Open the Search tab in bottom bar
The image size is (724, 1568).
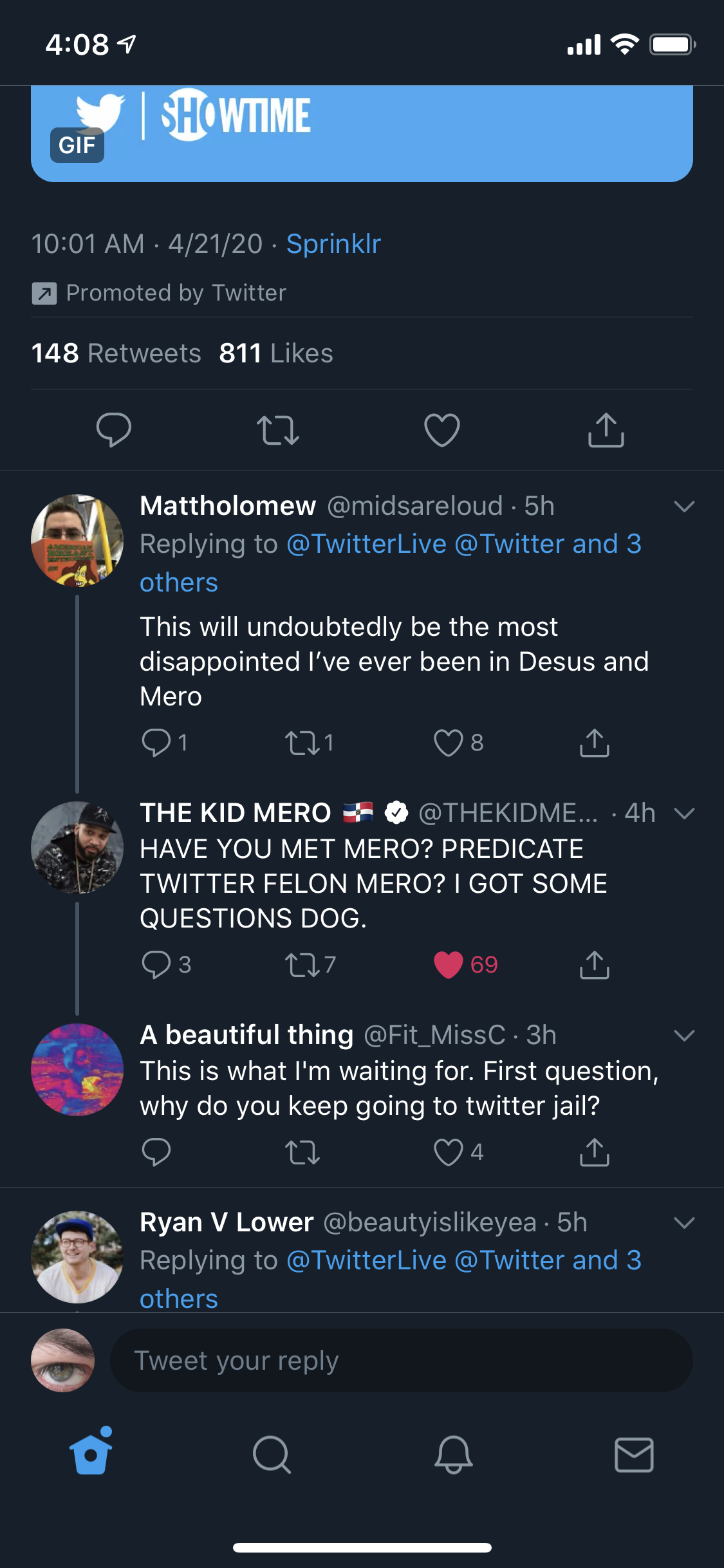(x=272, y=1454)
